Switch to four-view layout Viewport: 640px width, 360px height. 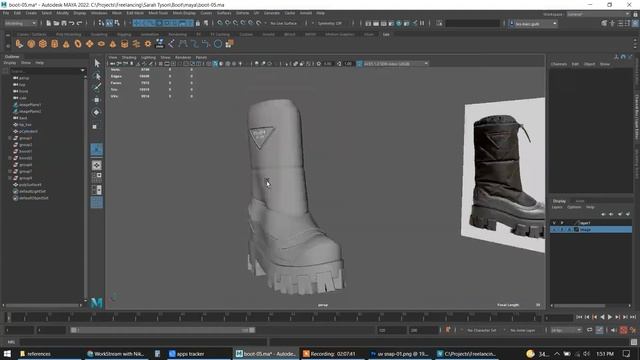(97, 177)
